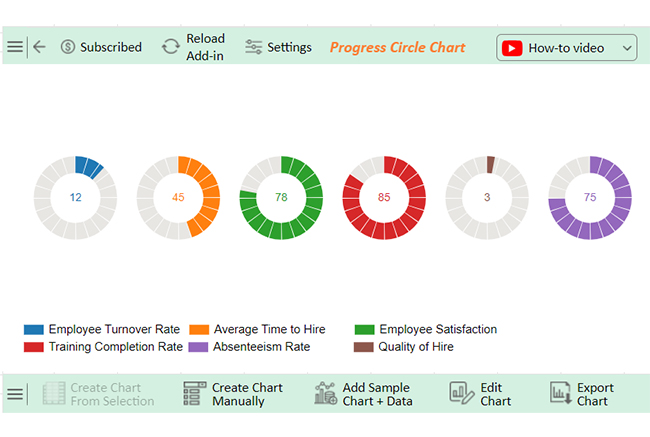Click Create Chart Manually label

click(x=247, y=394)
